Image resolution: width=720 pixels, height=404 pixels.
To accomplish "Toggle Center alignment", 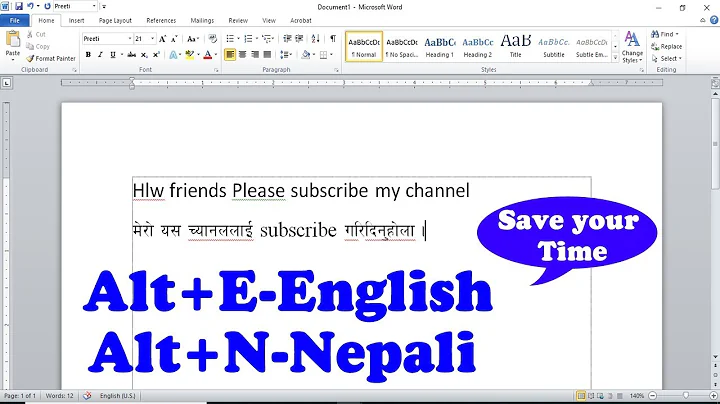I will point(242,55).
